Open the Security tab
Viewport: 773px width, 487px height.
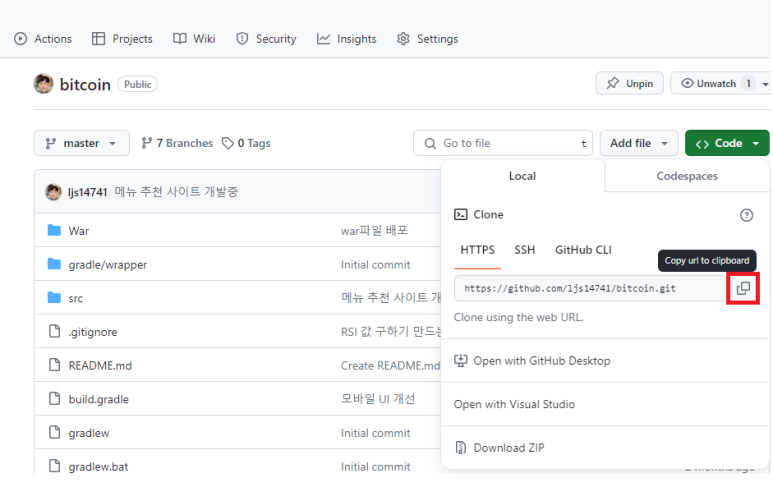(266, 38)
